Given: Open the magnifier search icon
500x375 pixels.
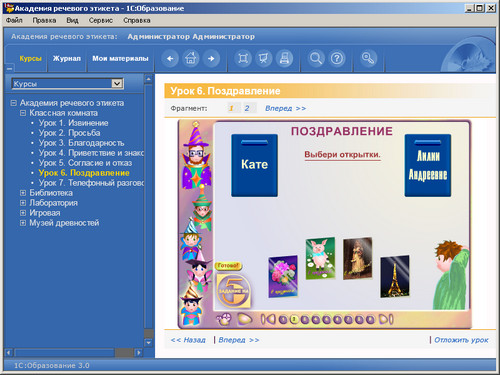Looking at the screenshot, I should pos(316,59).
